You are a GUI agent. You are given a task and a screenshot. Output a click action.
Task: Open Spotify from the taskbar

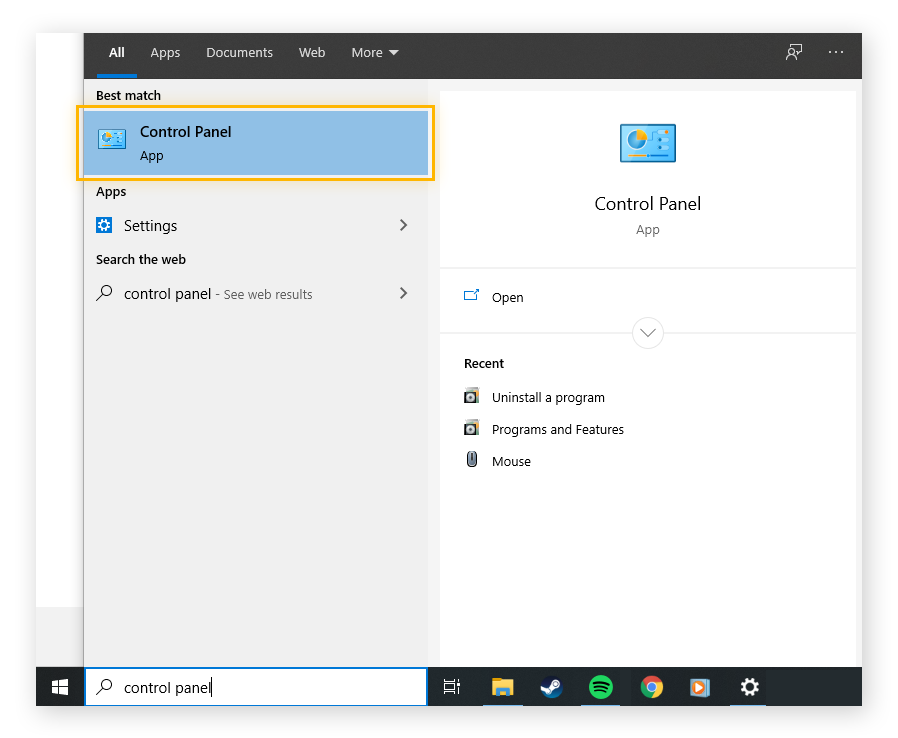click(600, 687)
